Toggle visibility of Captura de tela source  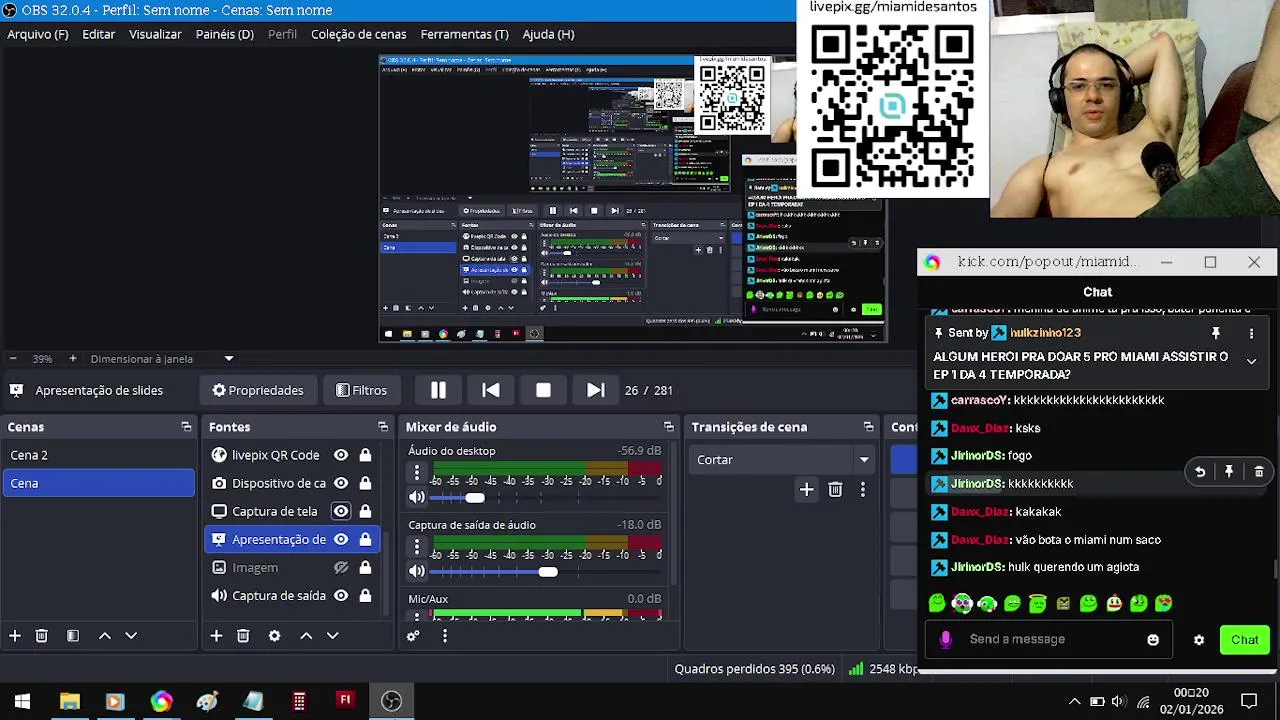pyautogui.click(x=341, y=511)
